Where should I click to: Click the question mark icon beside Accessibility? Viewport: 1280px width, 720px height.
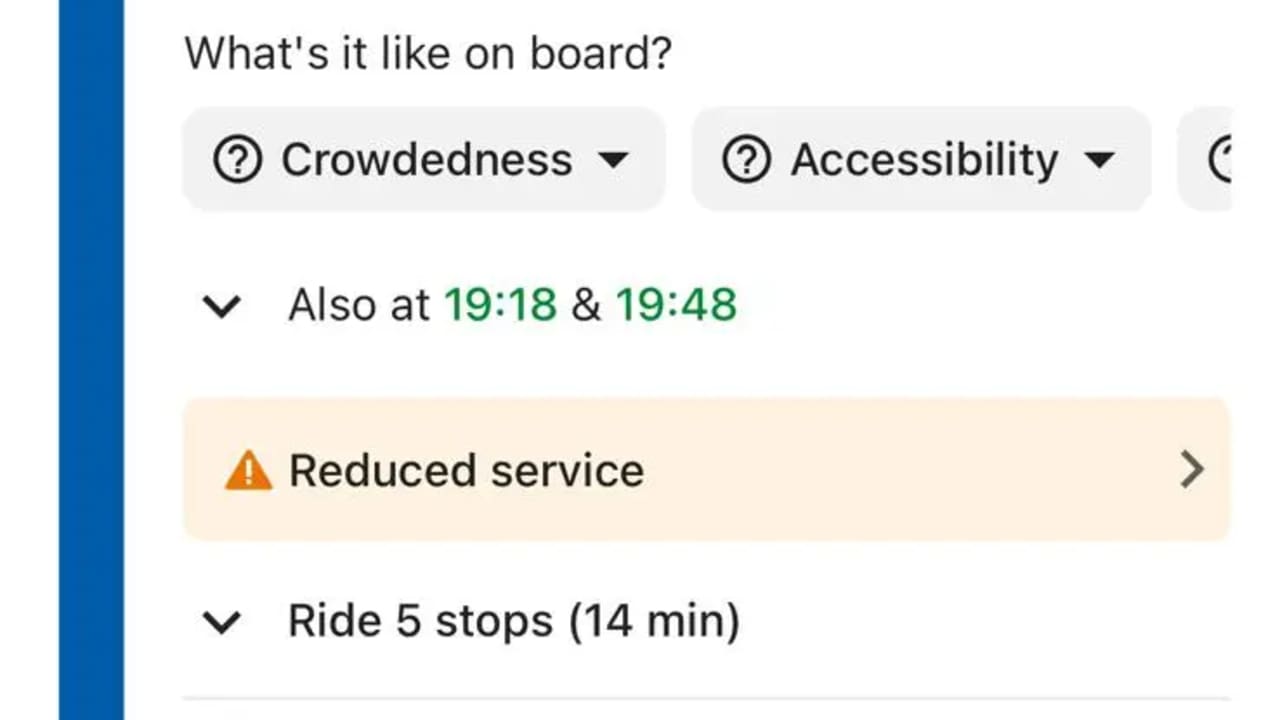pos(747,160)
